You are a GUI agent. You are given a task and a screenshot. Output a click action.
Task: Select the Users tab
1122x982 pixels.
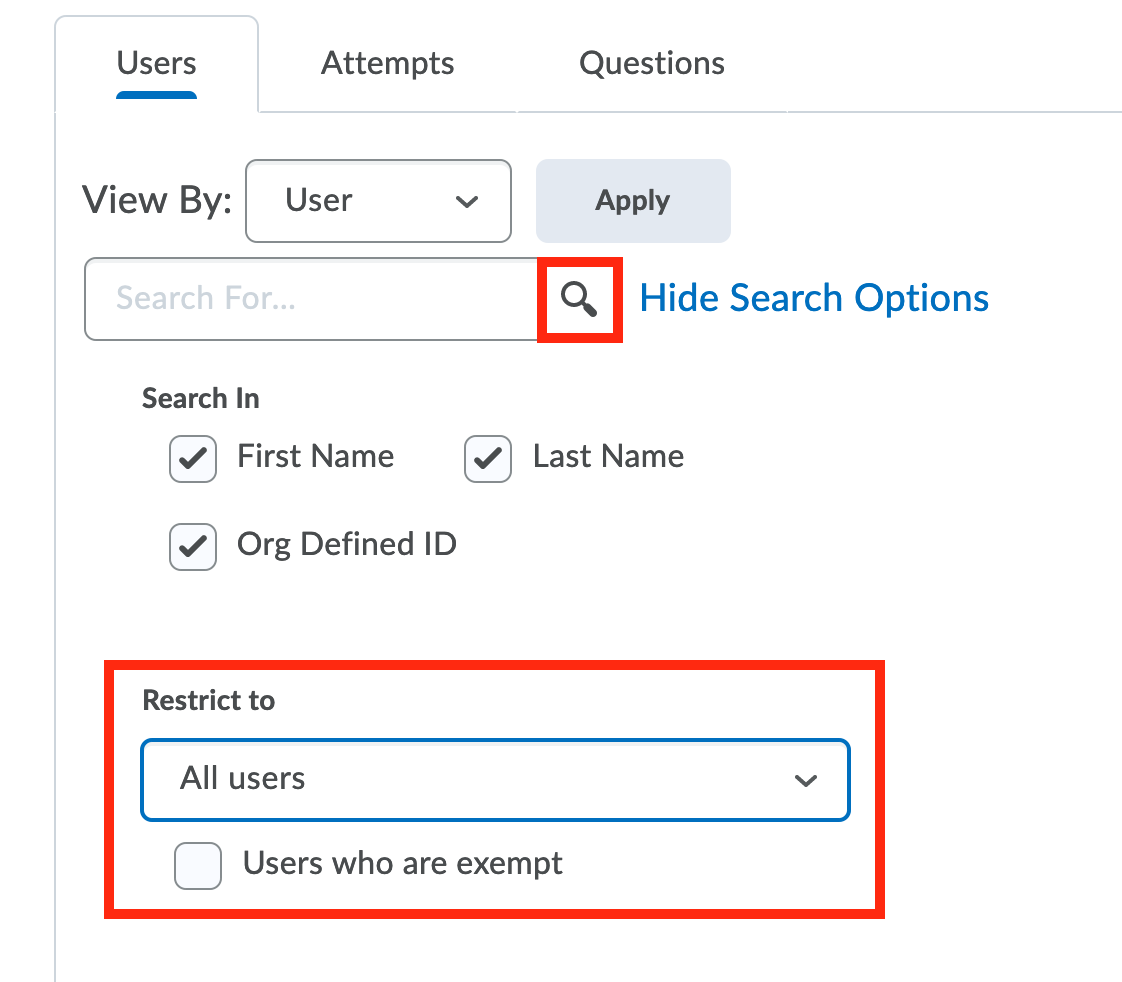tap(156, 63)
